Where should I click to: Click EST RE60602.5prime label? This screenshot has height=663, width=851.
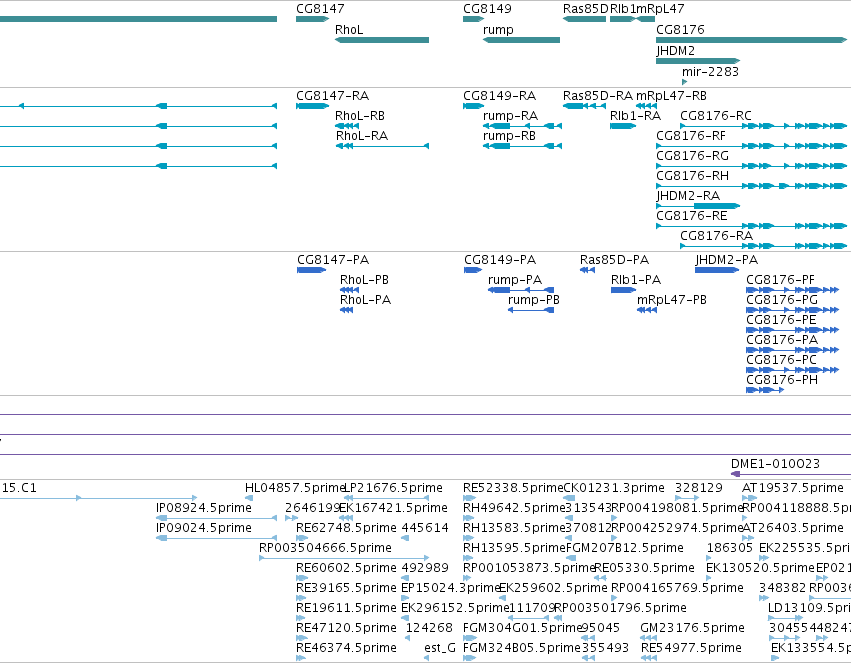tap(346, 569)
